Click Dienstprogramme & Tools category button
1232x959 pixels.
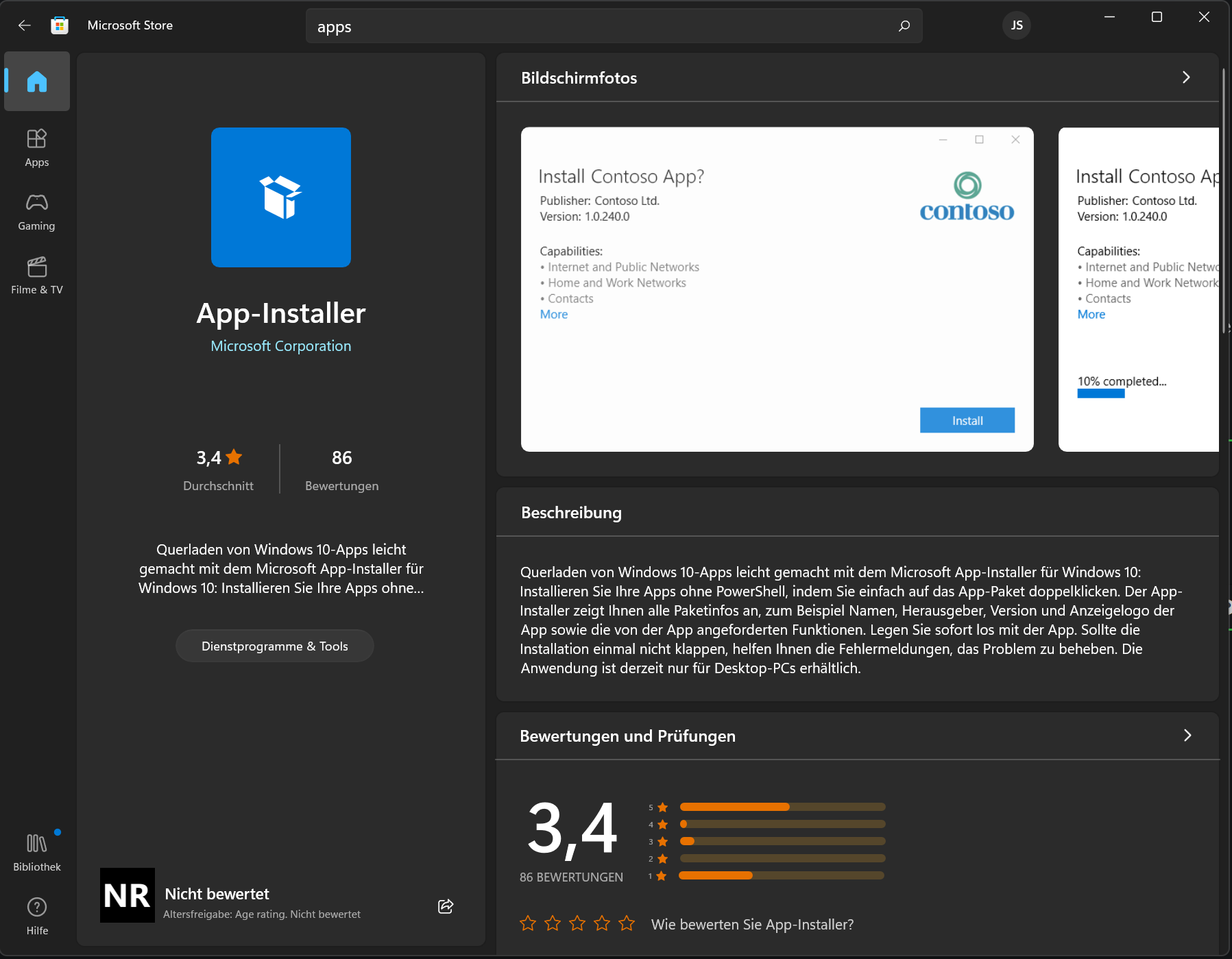tap(275, 646)
